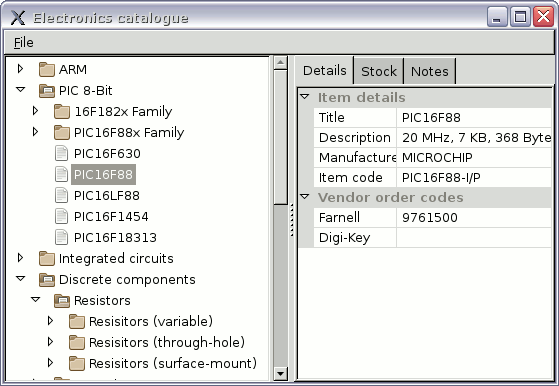The image size is (559, 386).
Task: Expand the Integrated circuits node
Action: point(20,257)
